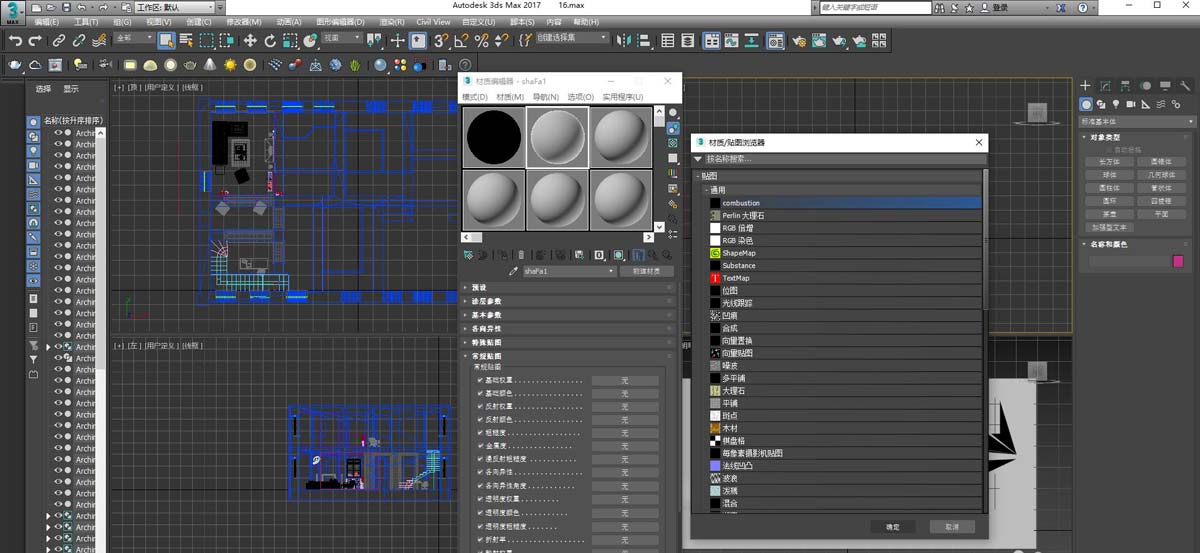This screenshot has height=553, width=1200.
Task: Toggle the 基础权重 map checkbox
Action: 480,381
